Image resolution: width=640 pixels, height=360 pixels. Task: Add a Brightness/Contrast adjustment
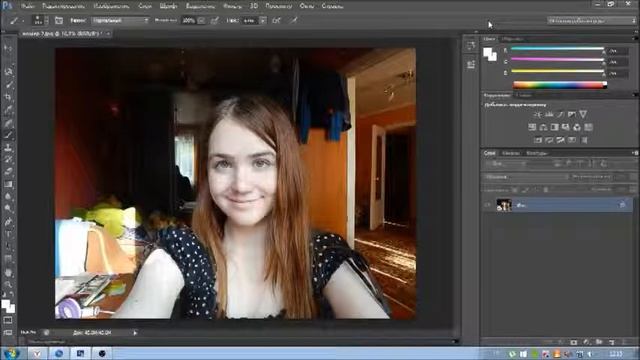coord(538,115)
